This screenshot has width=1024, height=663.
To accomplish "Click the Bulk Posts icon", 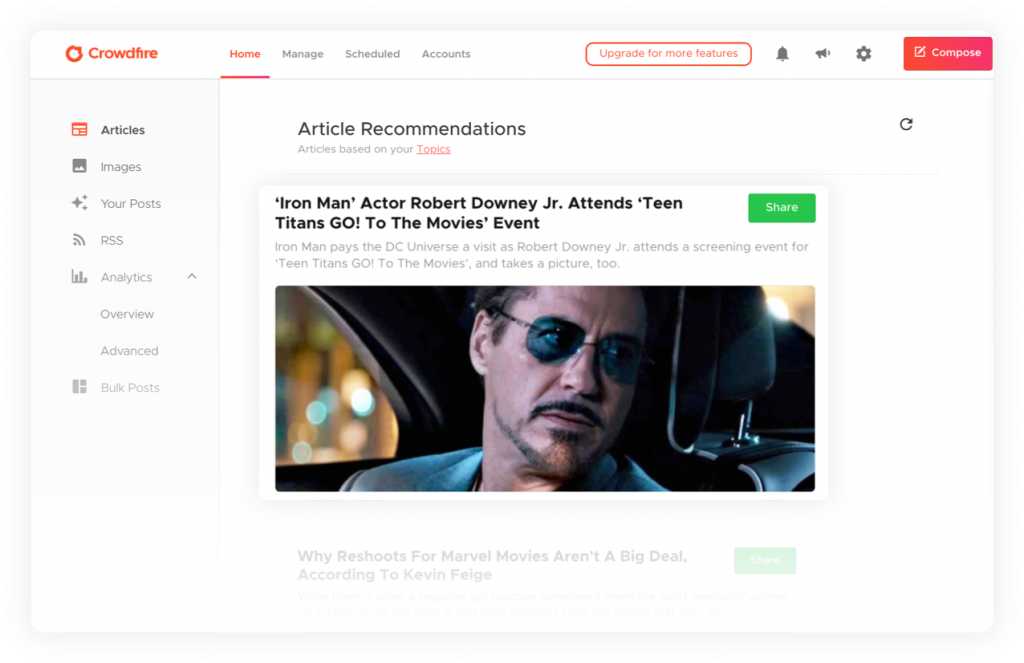I will click(79, 387).
